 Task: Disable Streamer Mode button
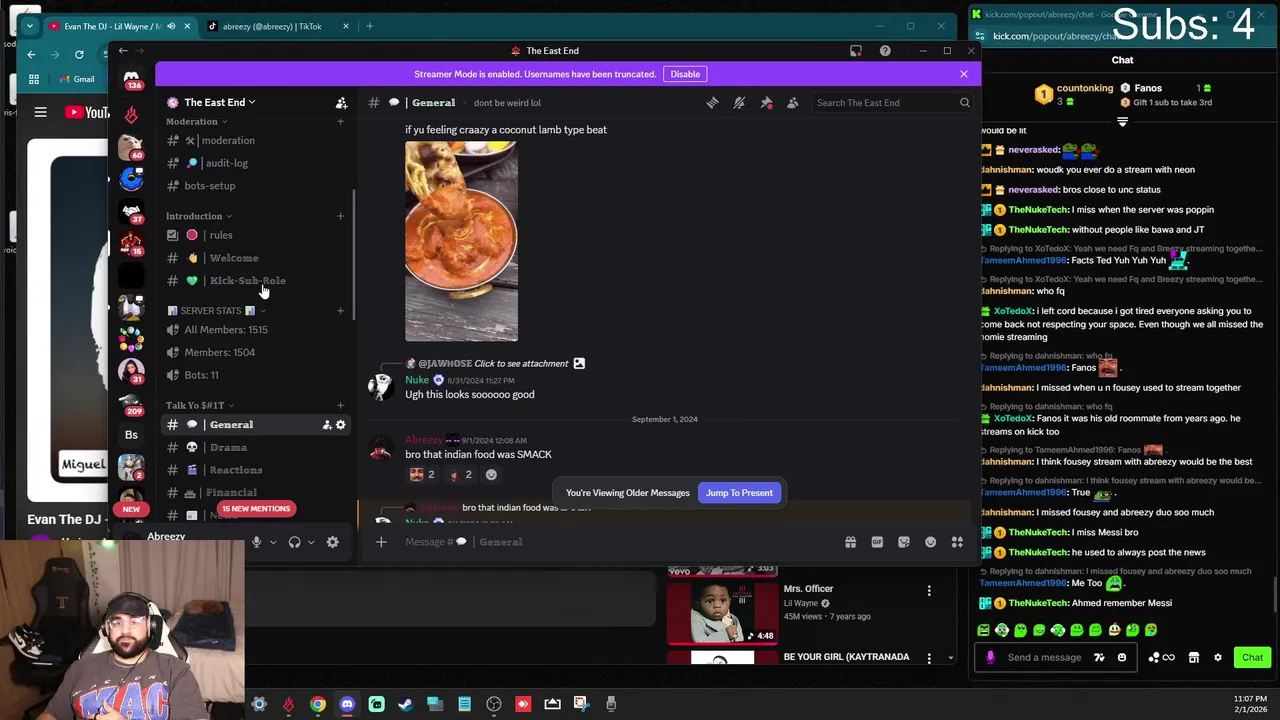point(685,74)
